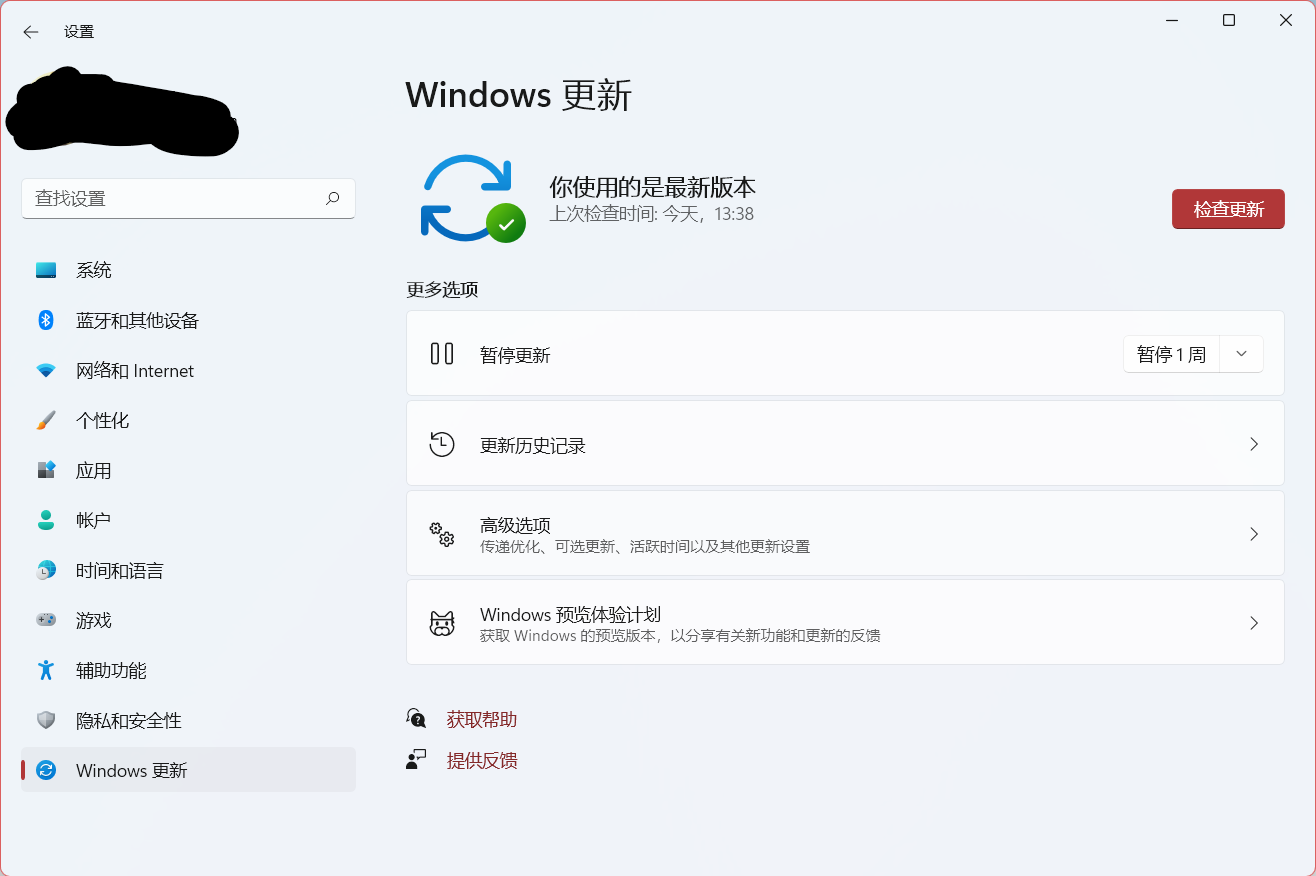This screenshot has width=1316, height=876.
Task: Click the Windows 预览体验计划 ninja cat icon
Action: 442,622
